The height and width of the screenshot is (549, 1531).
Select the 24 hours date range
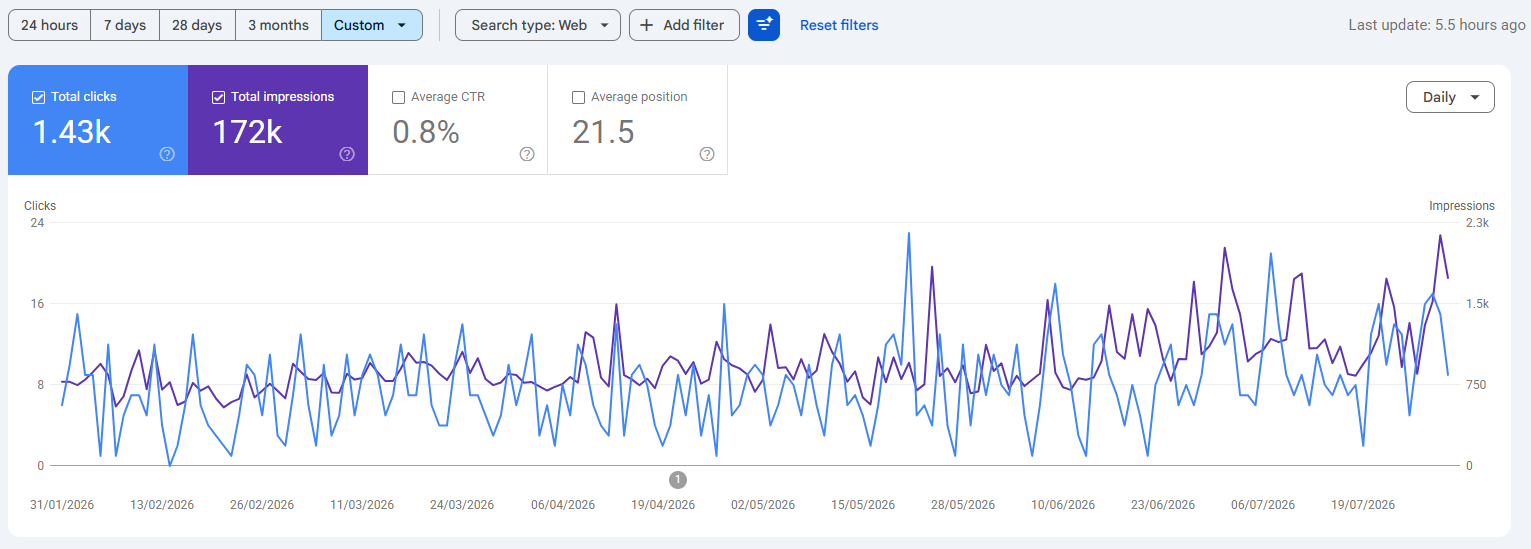(49, 25)
